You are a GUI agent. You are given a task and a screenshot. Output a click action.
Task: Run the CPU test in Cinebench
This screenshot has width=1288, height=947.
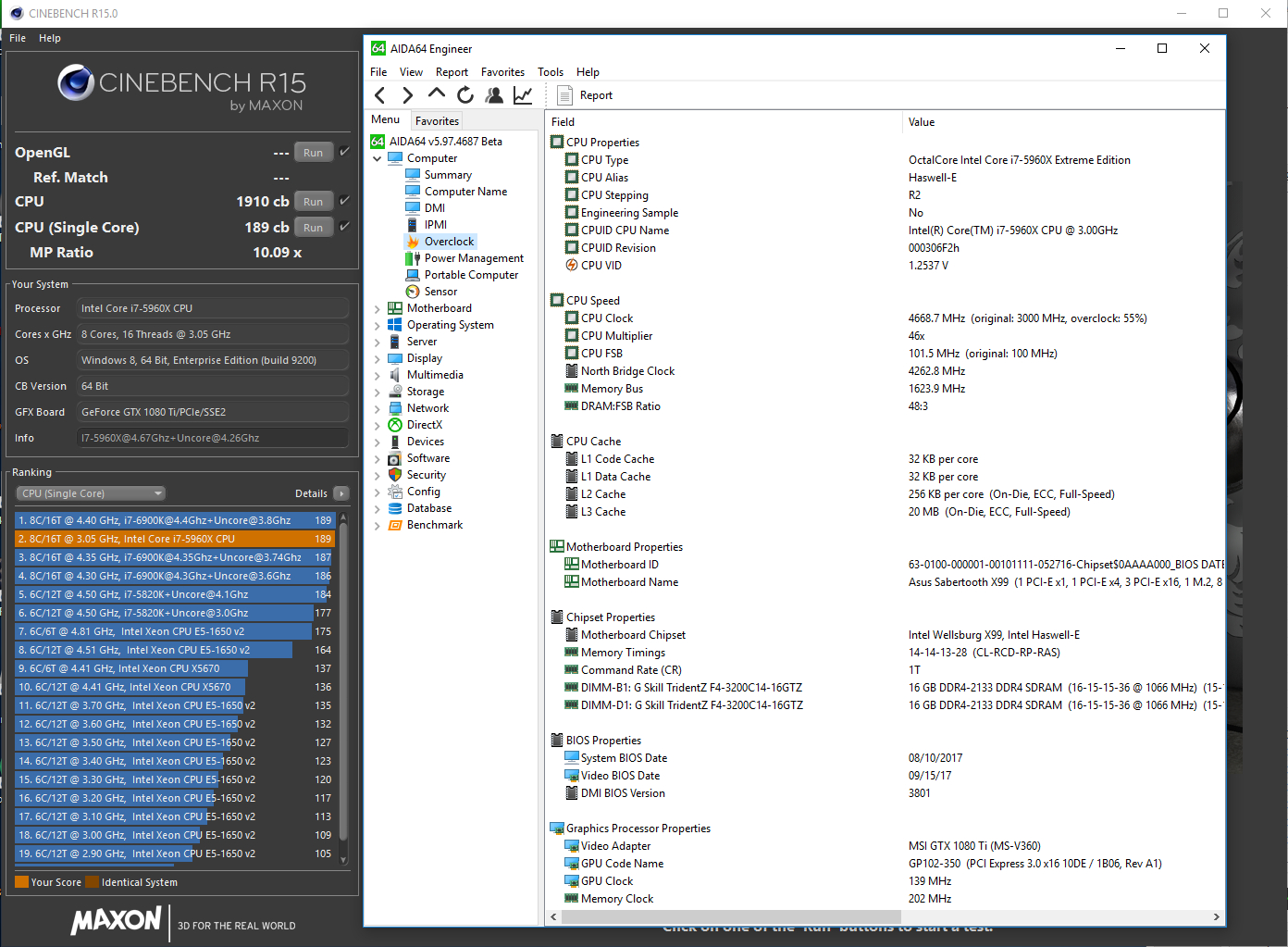point(314,202)
